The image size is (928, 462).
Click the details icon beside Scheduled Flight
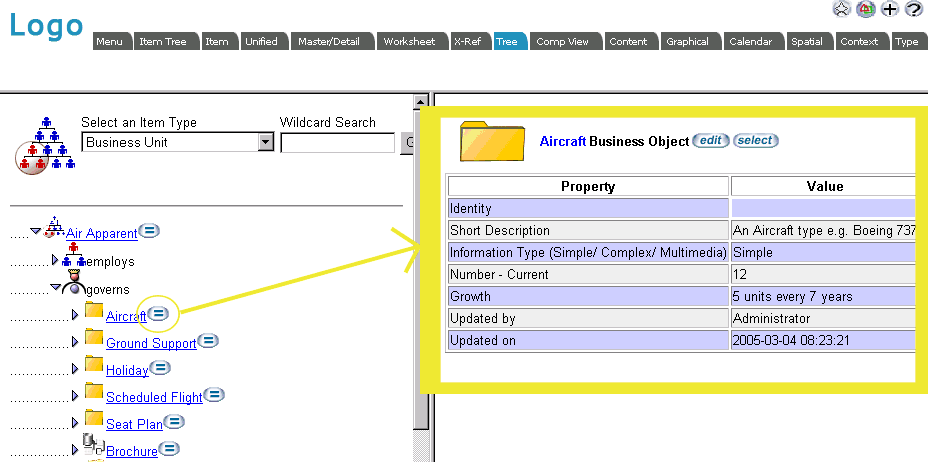tap(214, 395)
